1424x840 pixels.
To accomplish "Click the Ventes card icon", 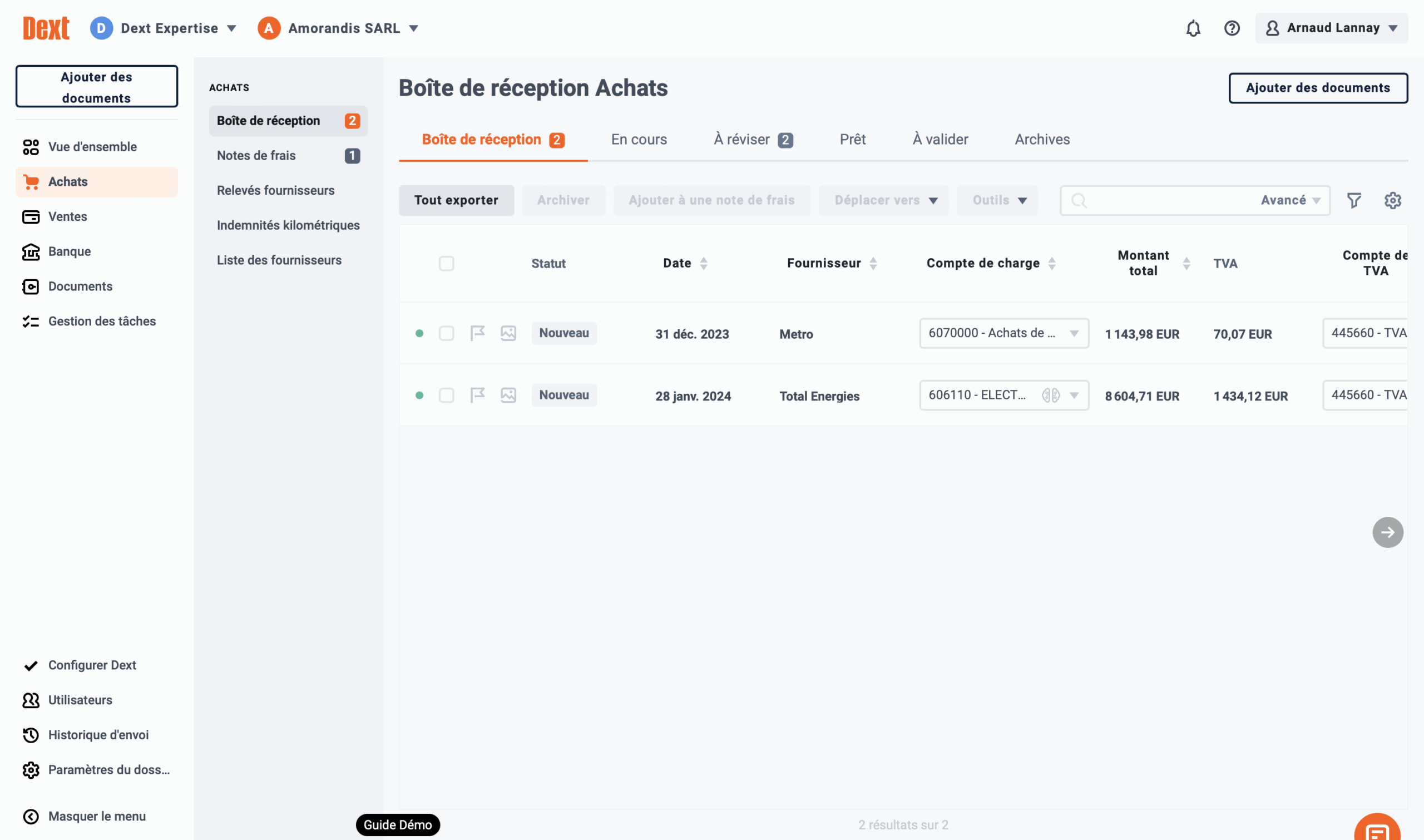I will coord(31,217).
